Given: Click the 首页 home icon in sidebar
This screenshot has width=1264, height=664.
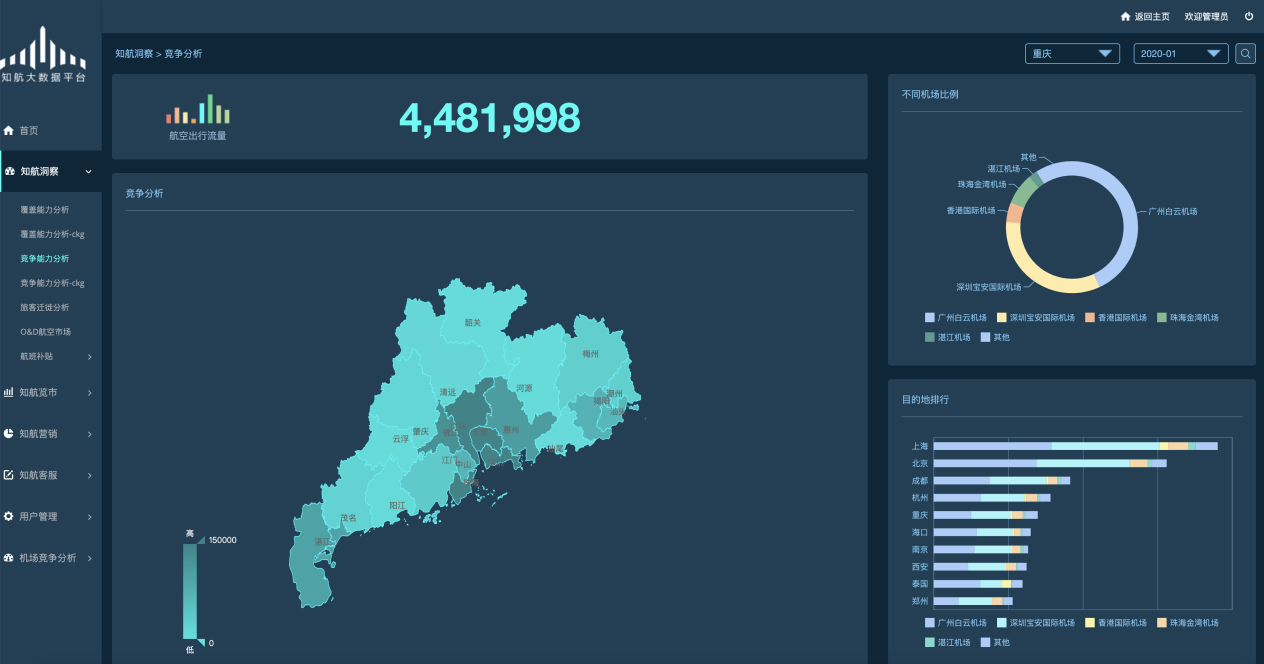Looking at the screenshot, I should pyautogui.click(x=9, y=131).
